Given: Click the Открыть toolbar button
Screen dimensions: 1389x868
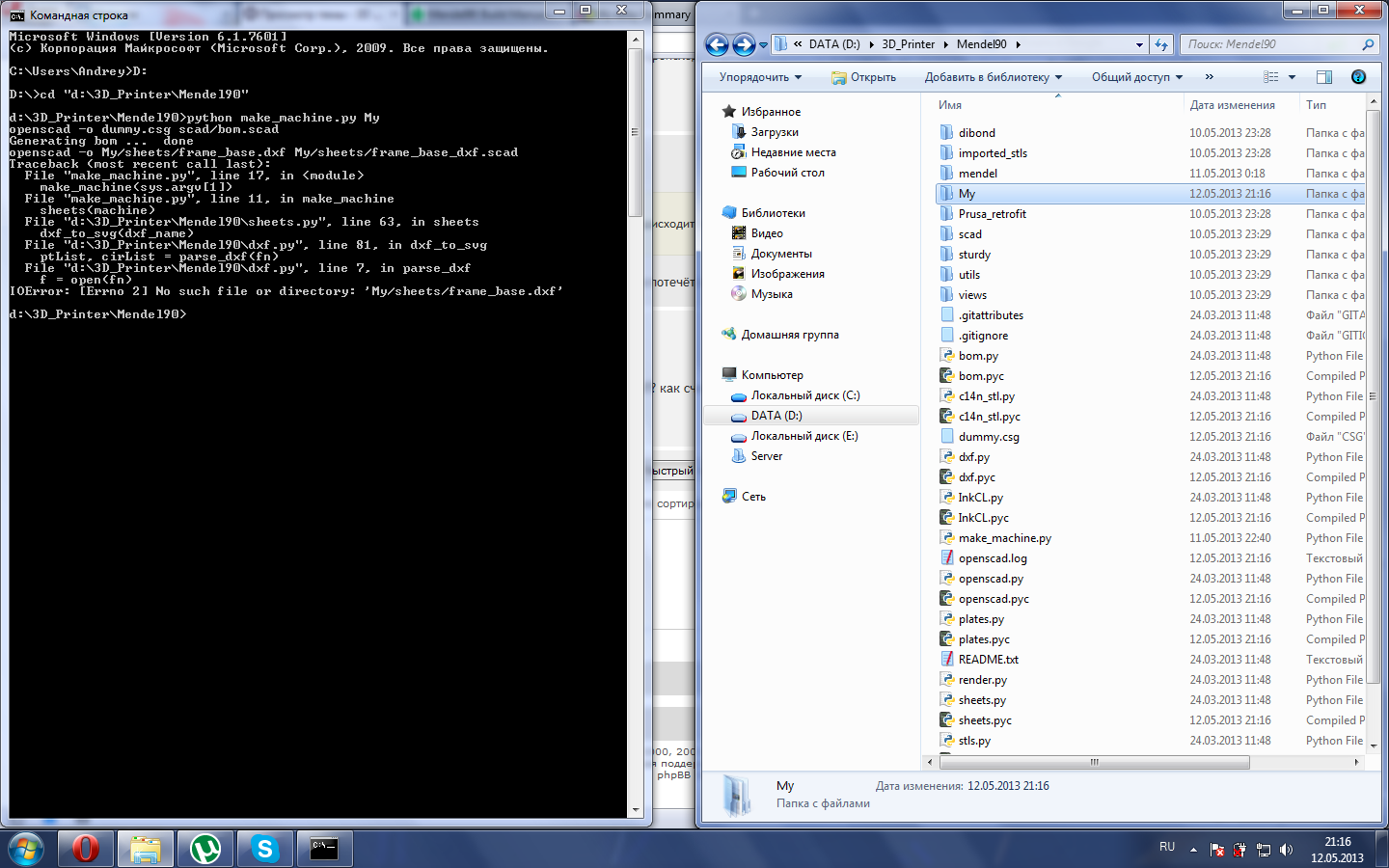Looking at the screenshot, I should pos(864,77).
